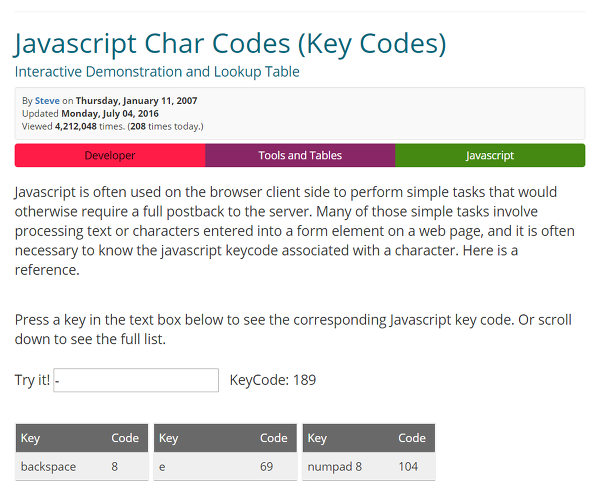This screenshot has height=481, width=600.
Task: Click the first table's Key header
Action: click(x=31, y=438)
